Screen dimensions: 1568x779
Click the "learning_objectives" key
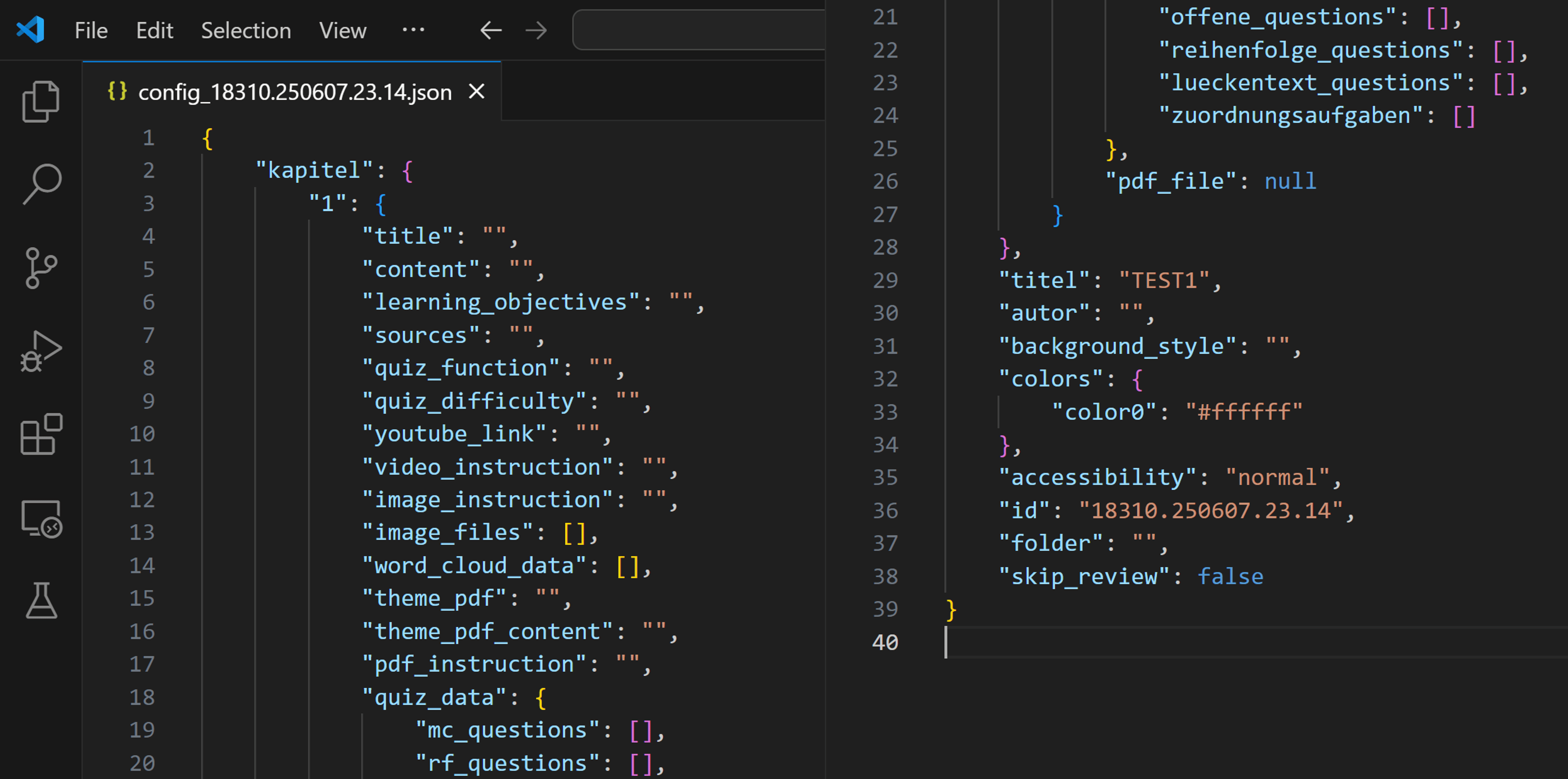tap(502, 302)
